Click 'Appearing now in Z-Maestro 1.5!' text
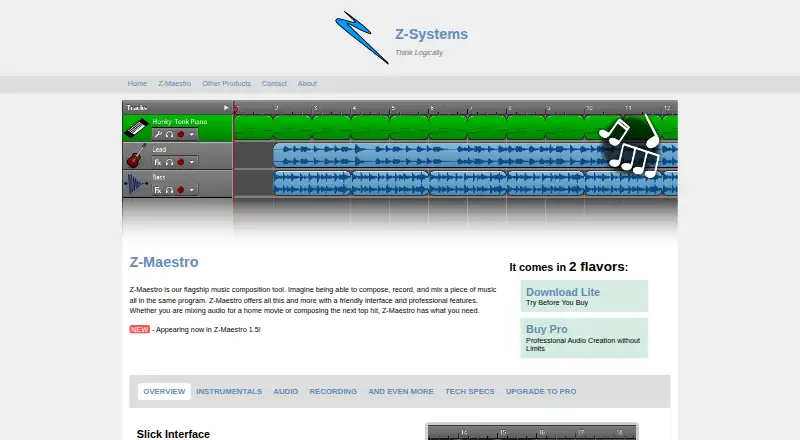800x440 pixels. tap(208, 330)
